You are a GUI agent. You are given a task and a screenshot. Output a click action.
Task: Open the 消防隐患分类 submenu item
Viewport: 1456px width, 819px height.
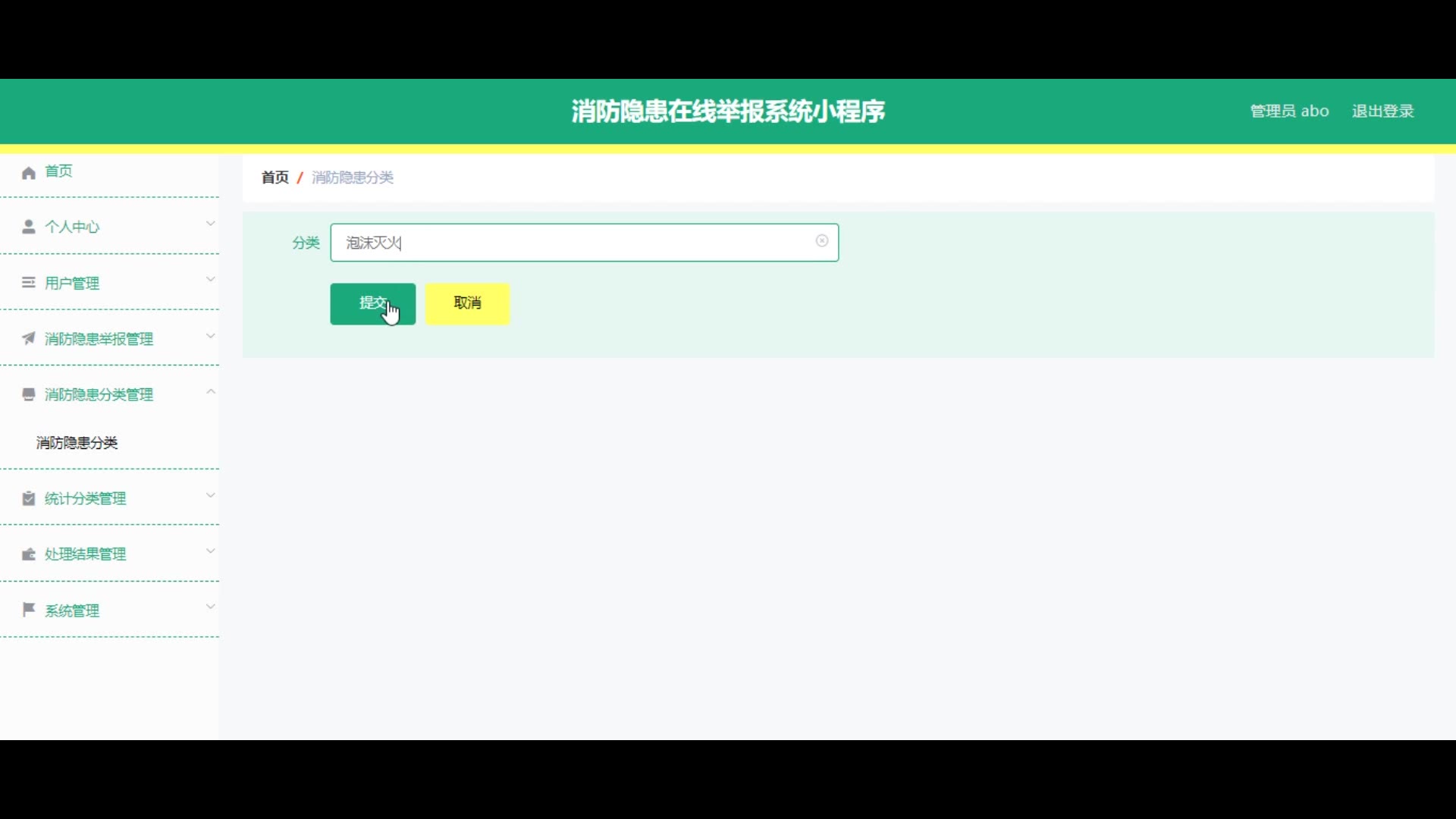(77, 443)
